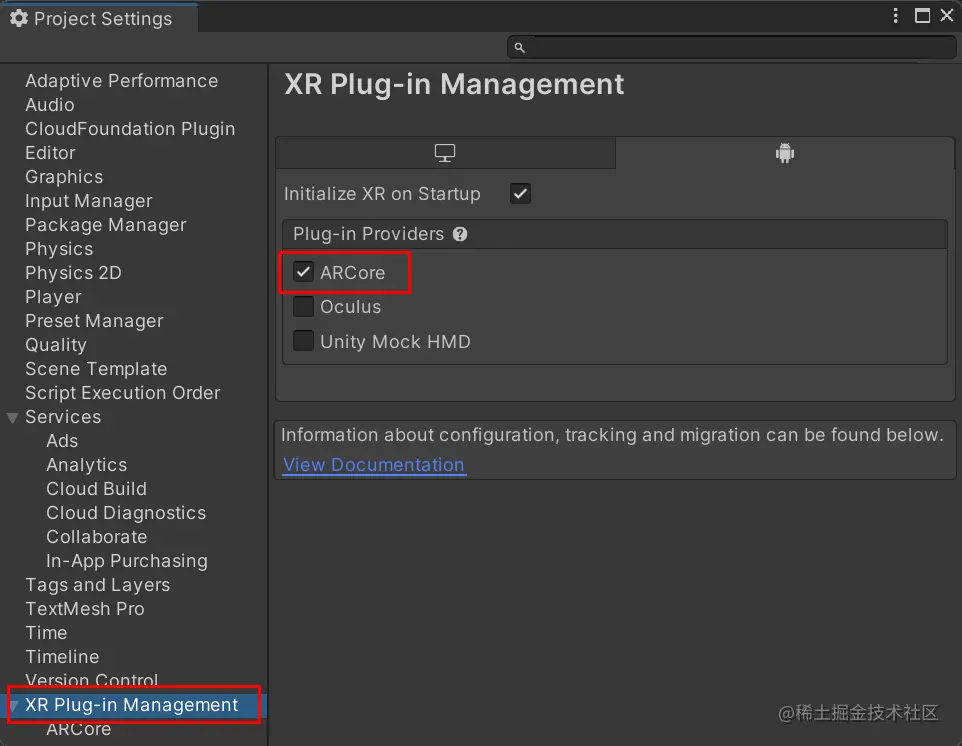962x746 pixels.
Task: Open Script Execution Order settings
Action: click(123, 393)
